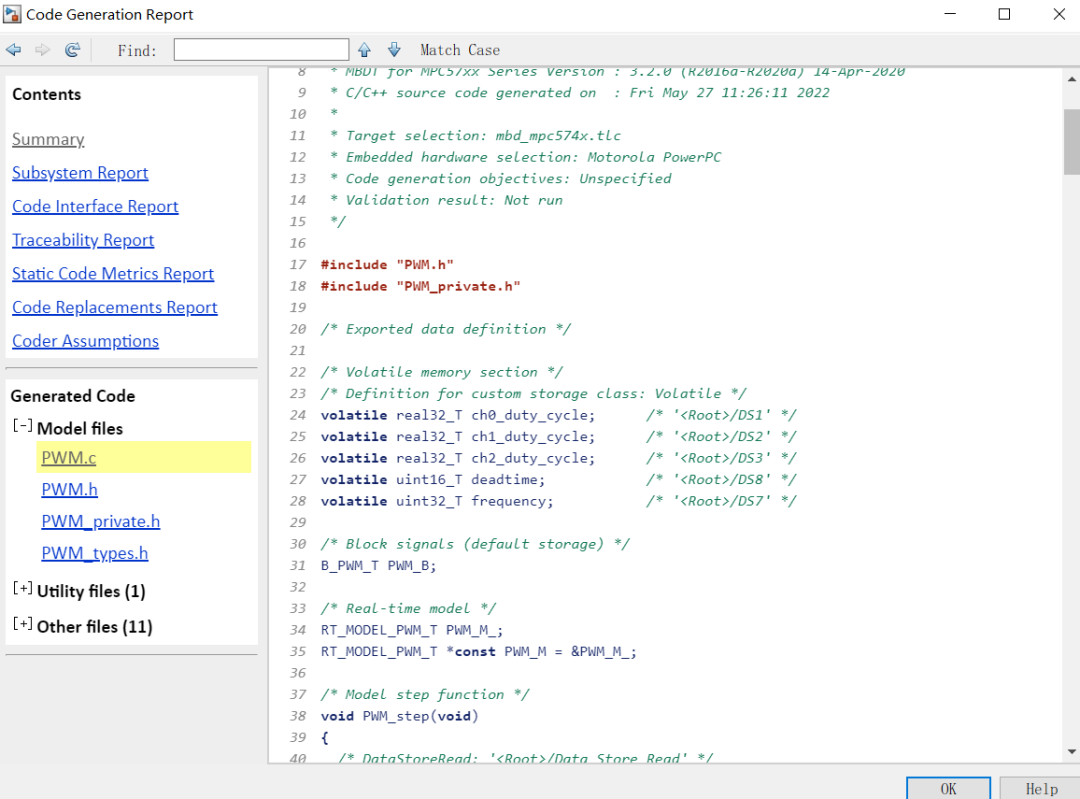Maximize the Code Generation Report window
This screenshot has height=799, width=1080.
(1004, 14)
